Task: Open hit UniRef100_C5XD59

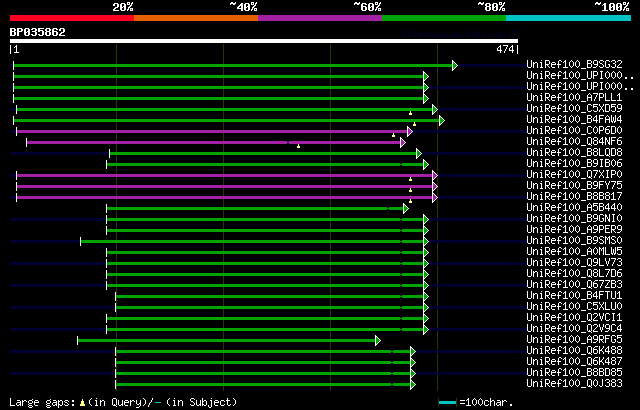Action: (x=574, y=109)
